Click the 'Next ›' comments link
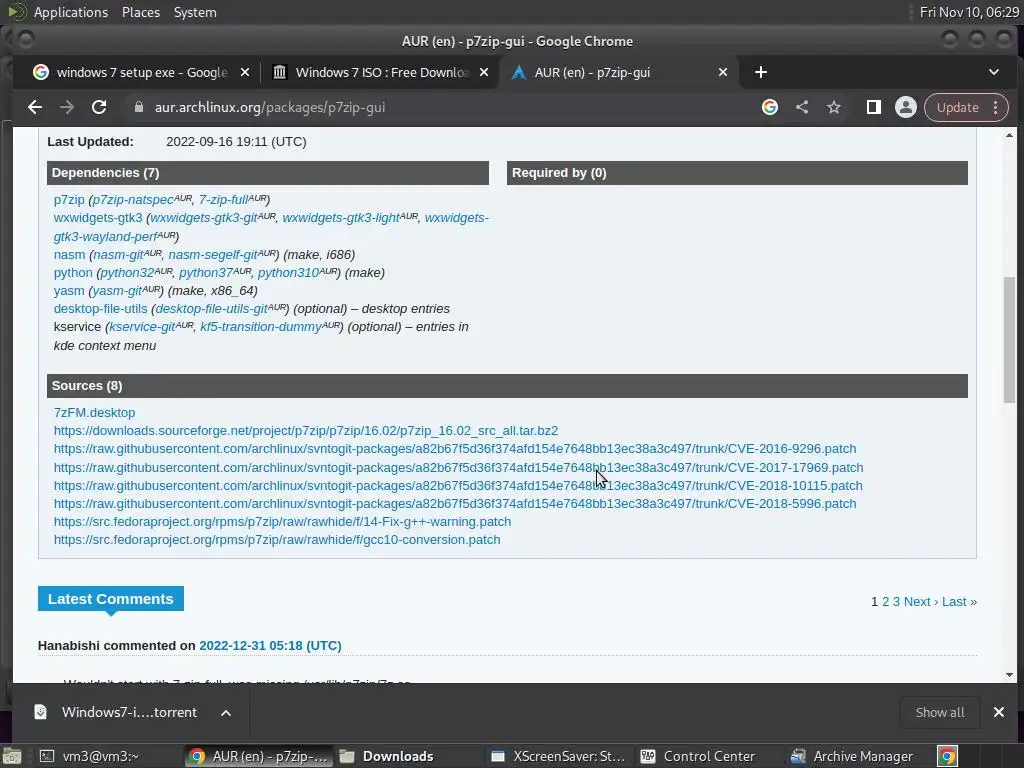The width and height of the screenshot is (1024, 768). tap(921, 602)
